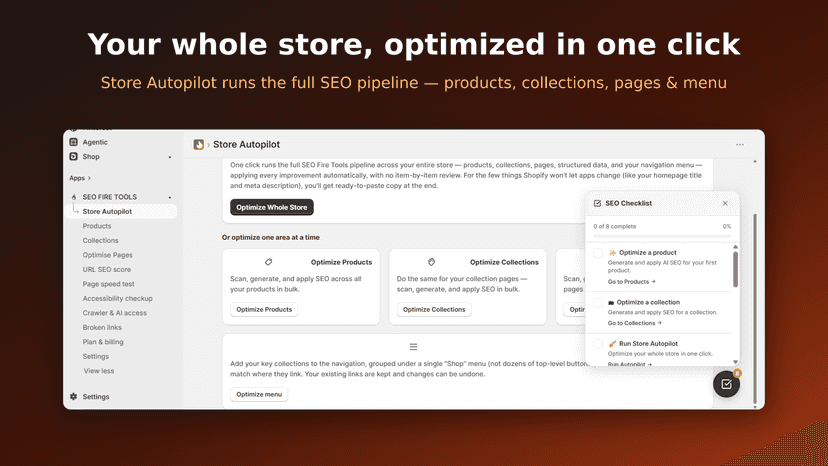Screen dimensions: 828x466
Task: Click the Optimize Products tag icon
Action: coord(268,262)
